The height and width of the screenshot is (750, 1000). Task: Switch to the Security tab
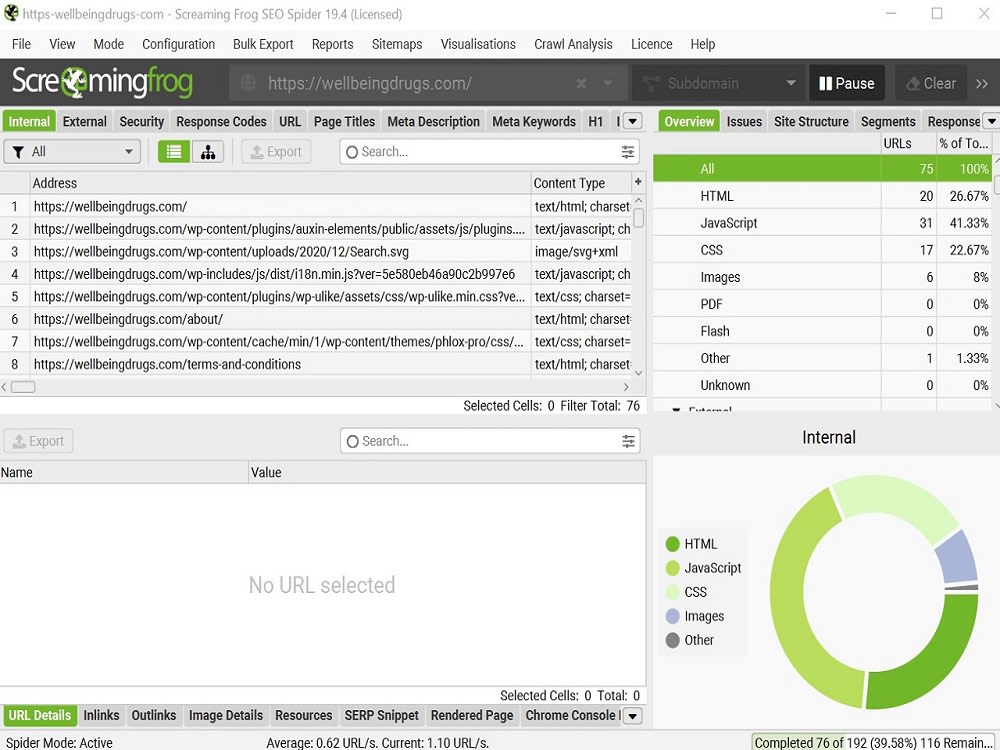coord(142,121)
